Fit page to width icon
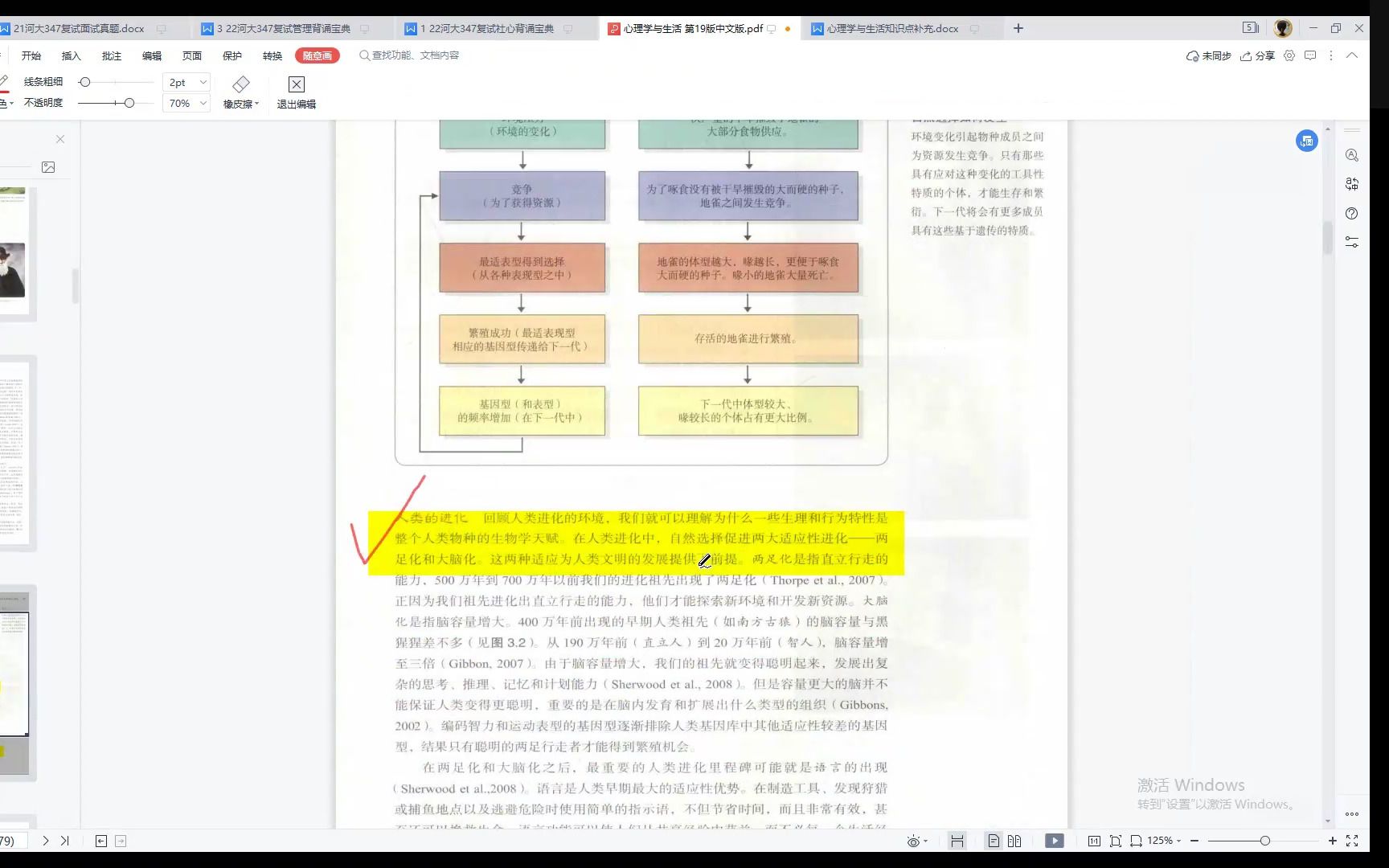This screenshot has height=868, width=1389. (1136, 841)
